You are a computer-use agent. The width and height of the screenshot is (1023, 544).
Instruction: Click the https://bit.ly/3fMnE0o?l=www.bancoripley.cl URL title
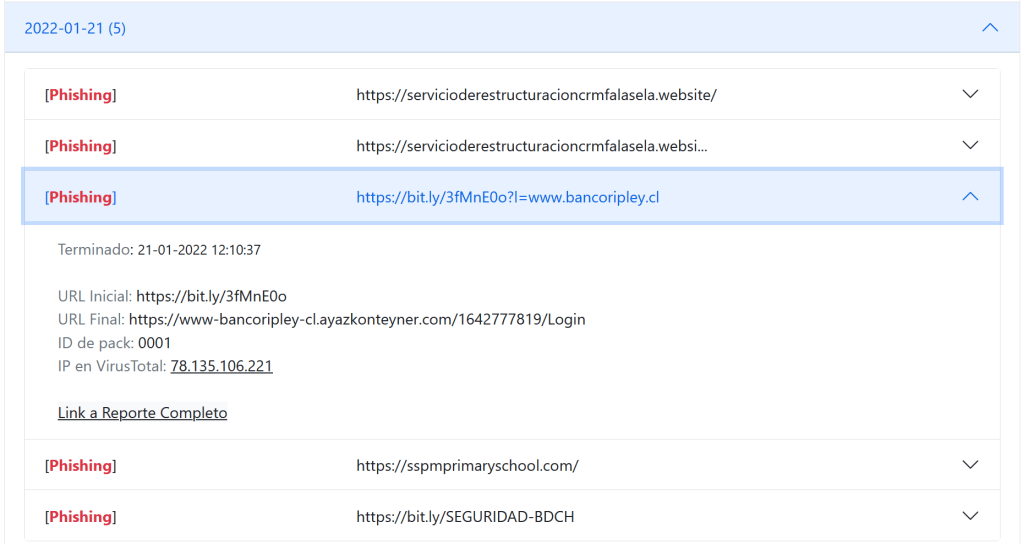pyautogui.click(x=507, y=197)
